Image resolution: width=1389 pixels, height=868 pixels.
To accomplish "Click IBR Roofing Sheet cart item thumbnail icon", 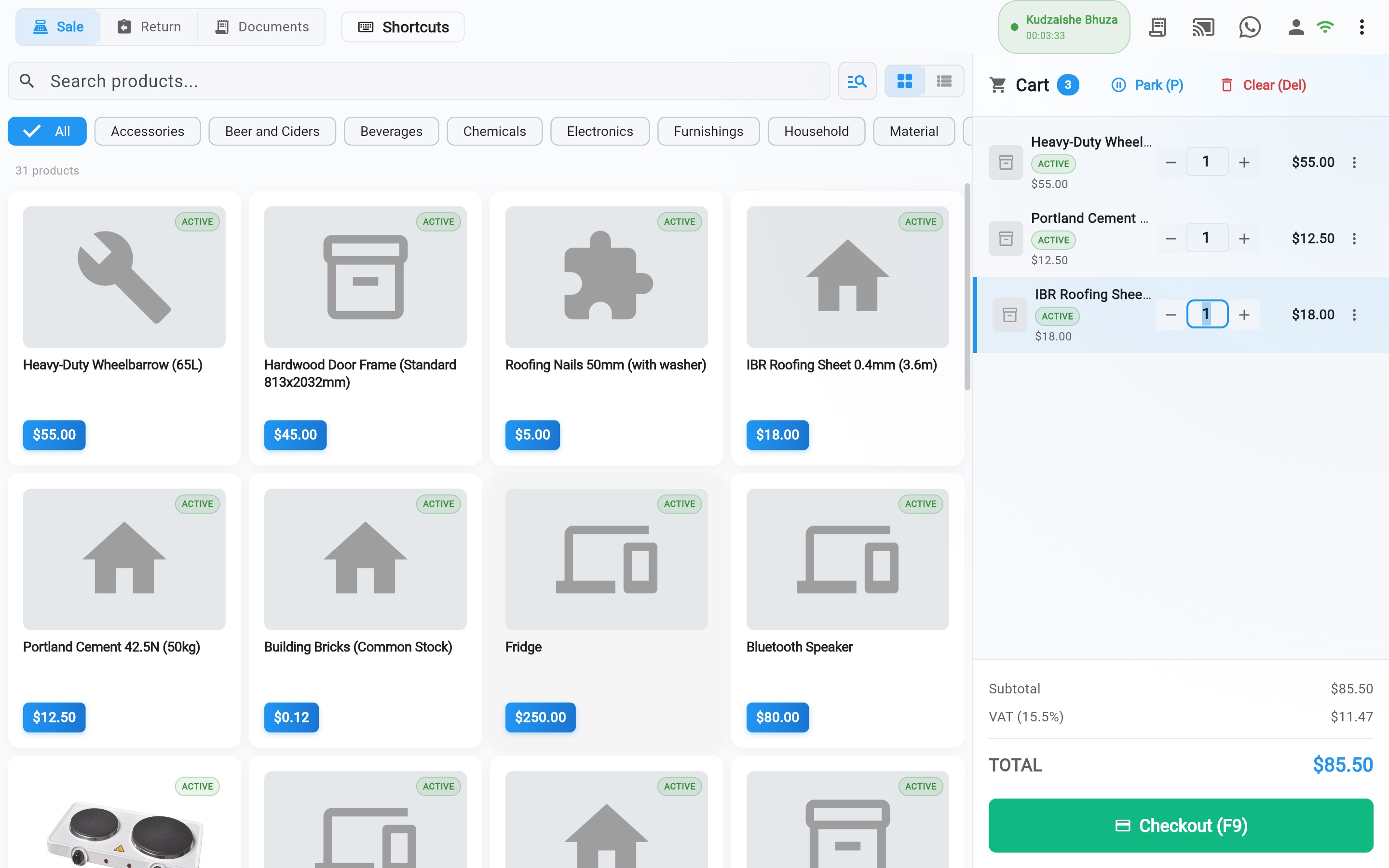I will (x=1009, y=314).
